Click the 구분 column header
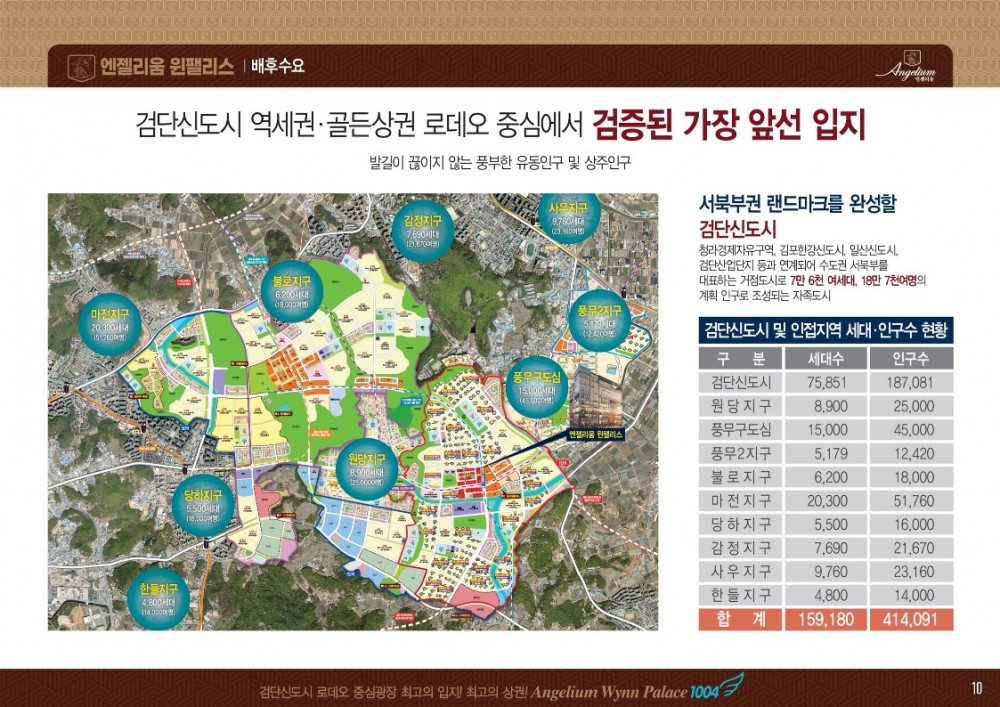 click(x=740, y=359)
